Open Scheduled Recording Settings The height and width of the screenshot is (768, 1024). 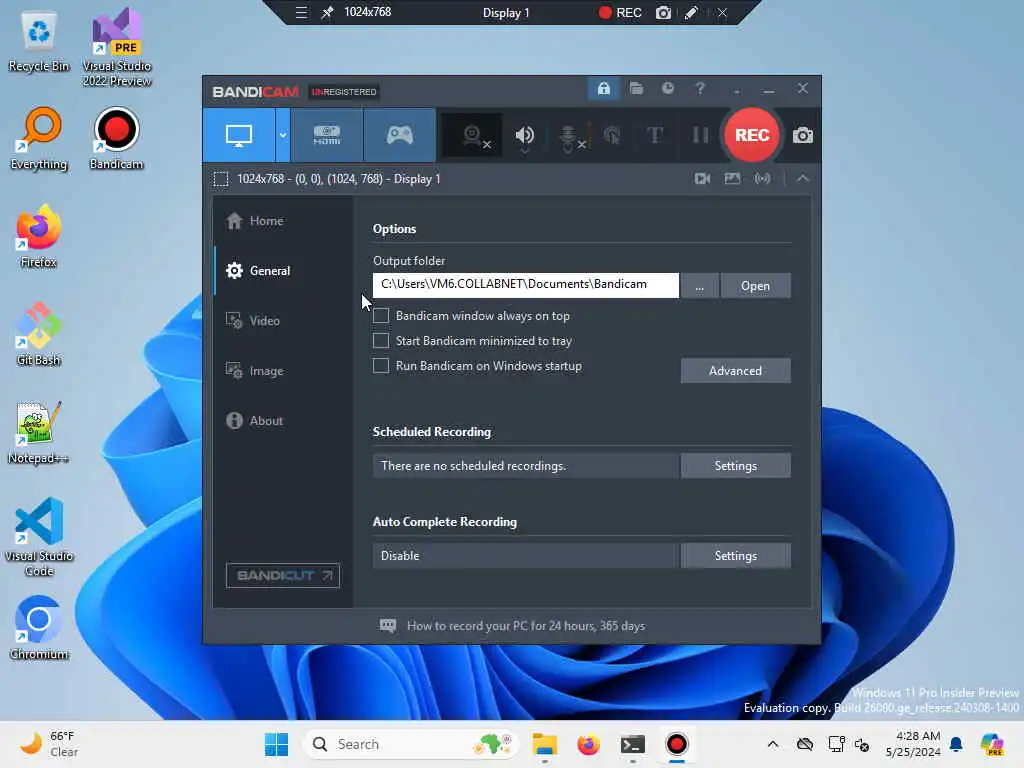point(735,466)
